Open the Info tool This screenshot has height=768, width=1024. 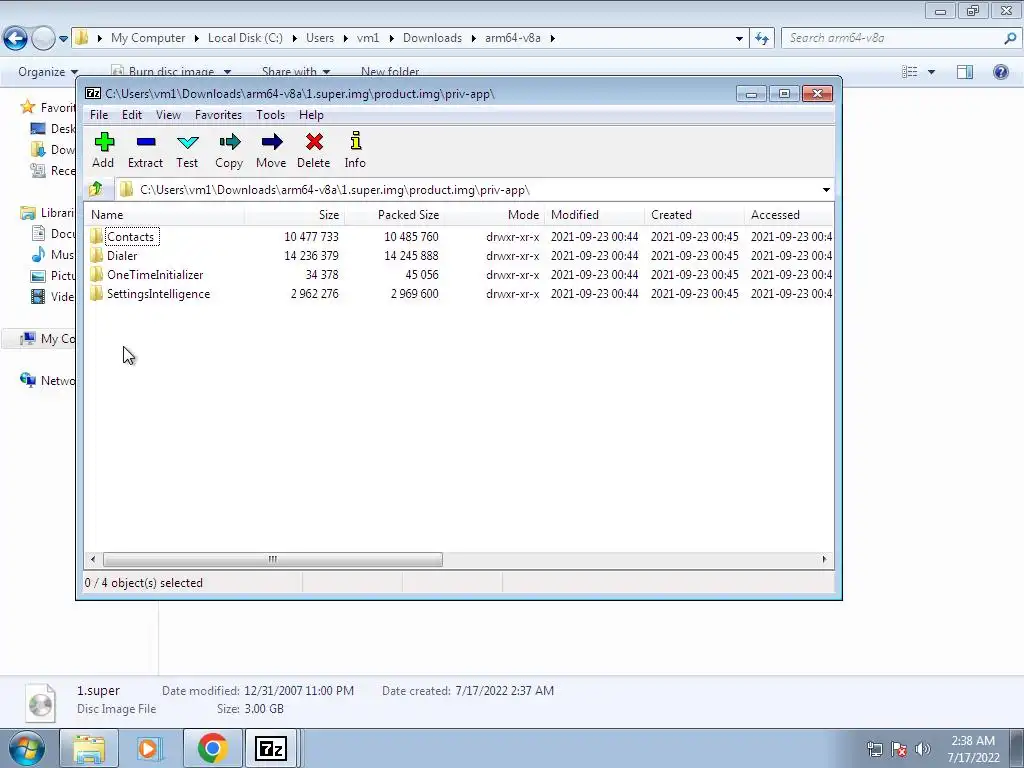click(355, 141)
